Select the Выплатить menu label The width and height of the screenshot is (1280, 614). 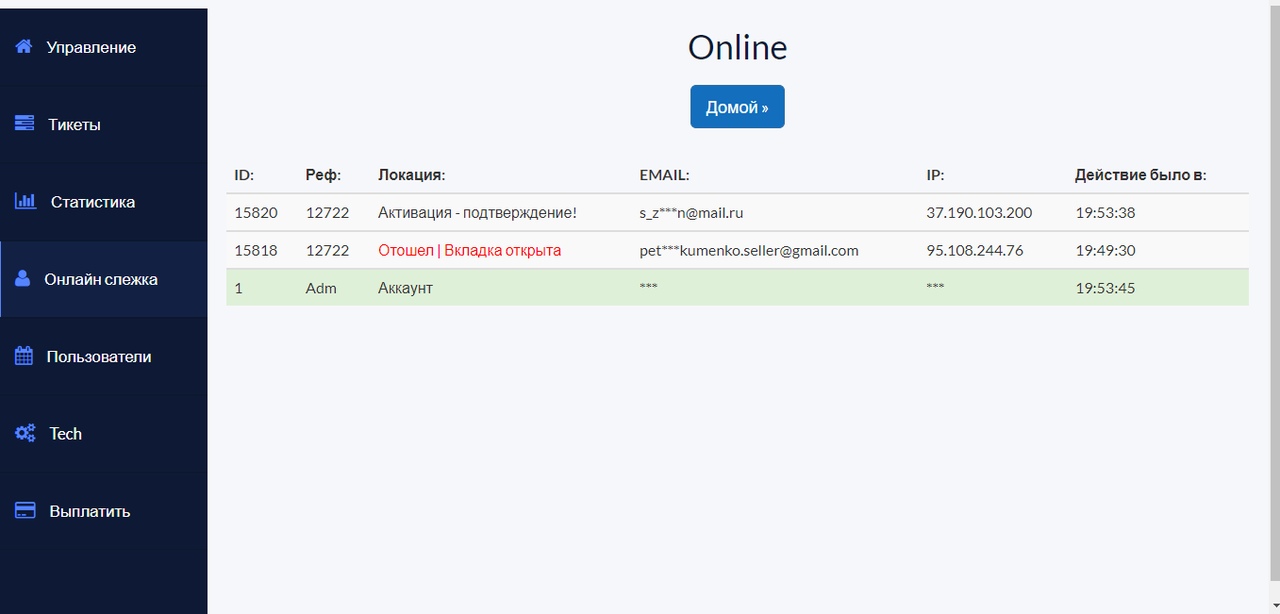point(90,511)
